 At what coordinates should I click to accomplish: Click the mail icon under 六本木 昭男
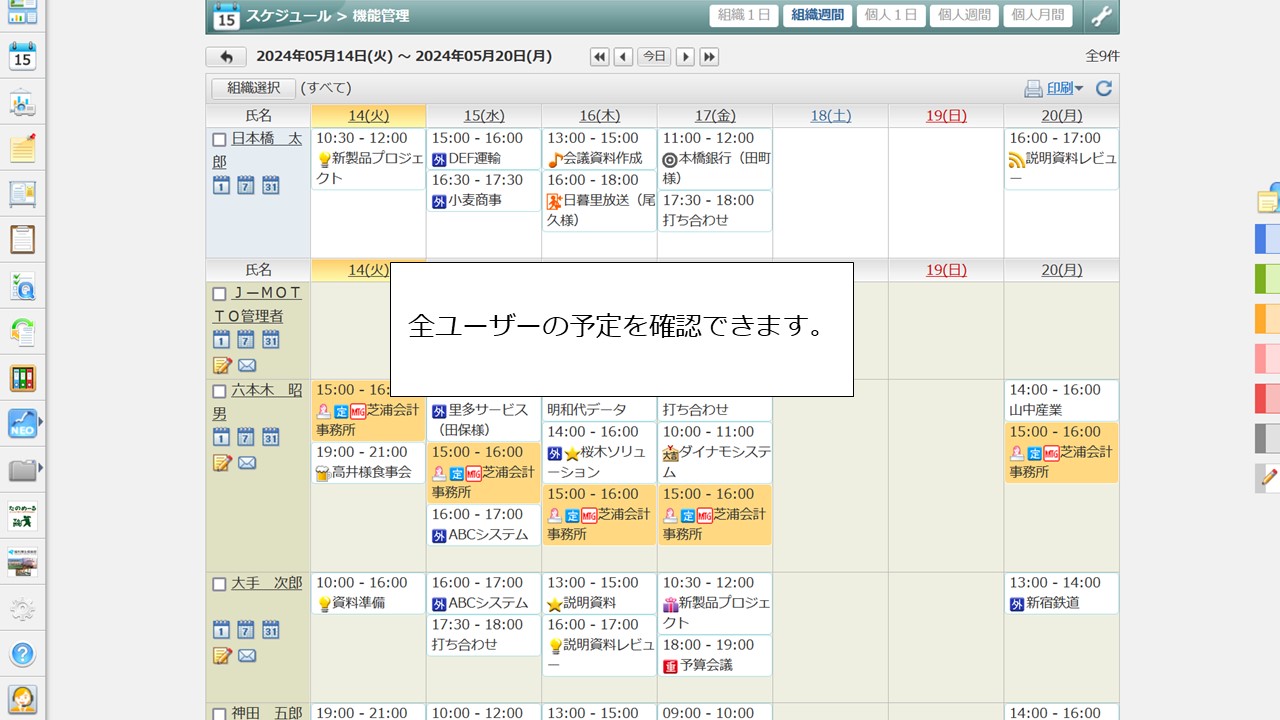click(247, 463)
